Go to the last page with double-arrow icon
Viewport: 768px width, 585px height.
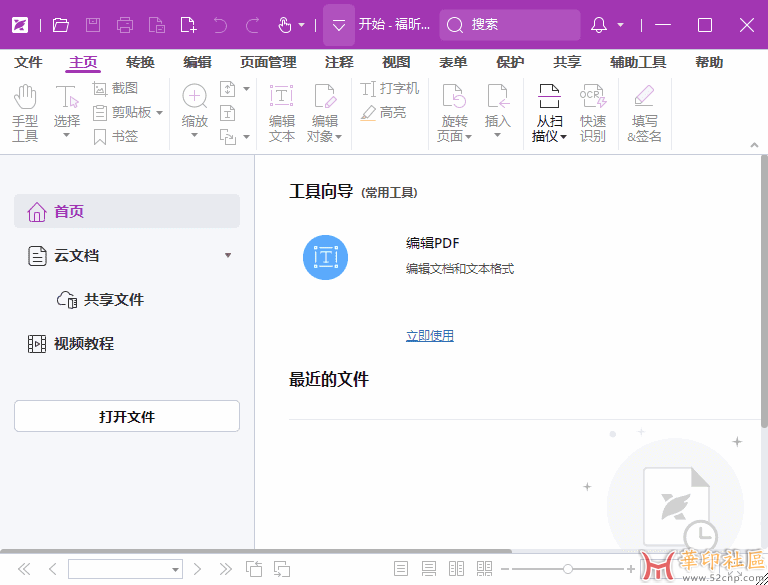tap(226, 569)
